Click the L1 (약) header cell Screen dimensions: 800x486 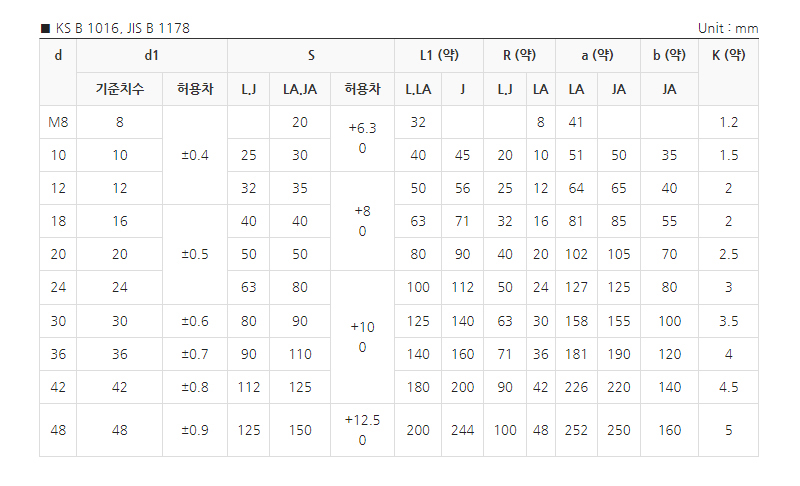[439, 55]
